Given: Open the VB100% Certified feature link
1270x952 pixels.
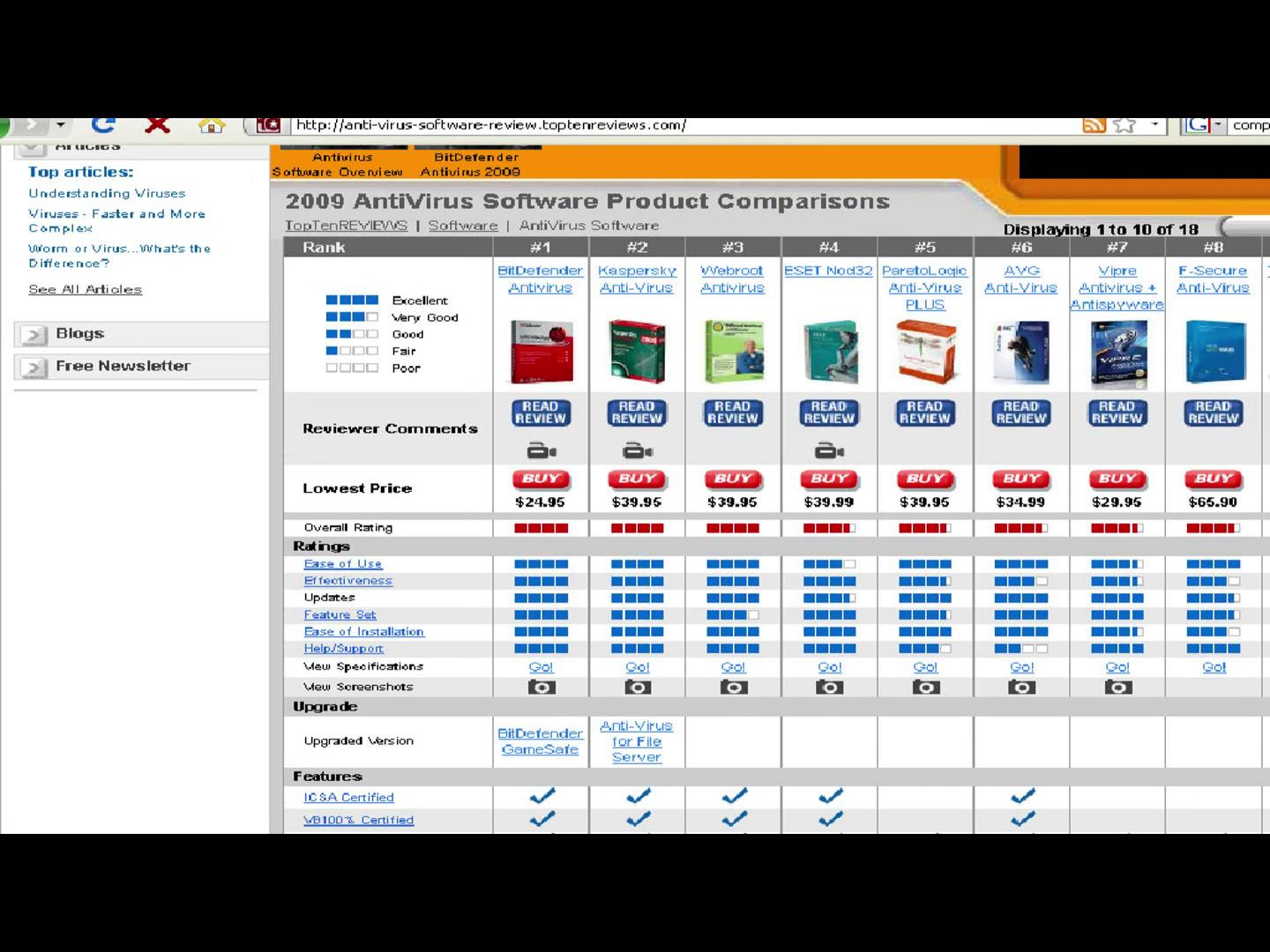Looking at the screenshot, I should coord(358,820).
